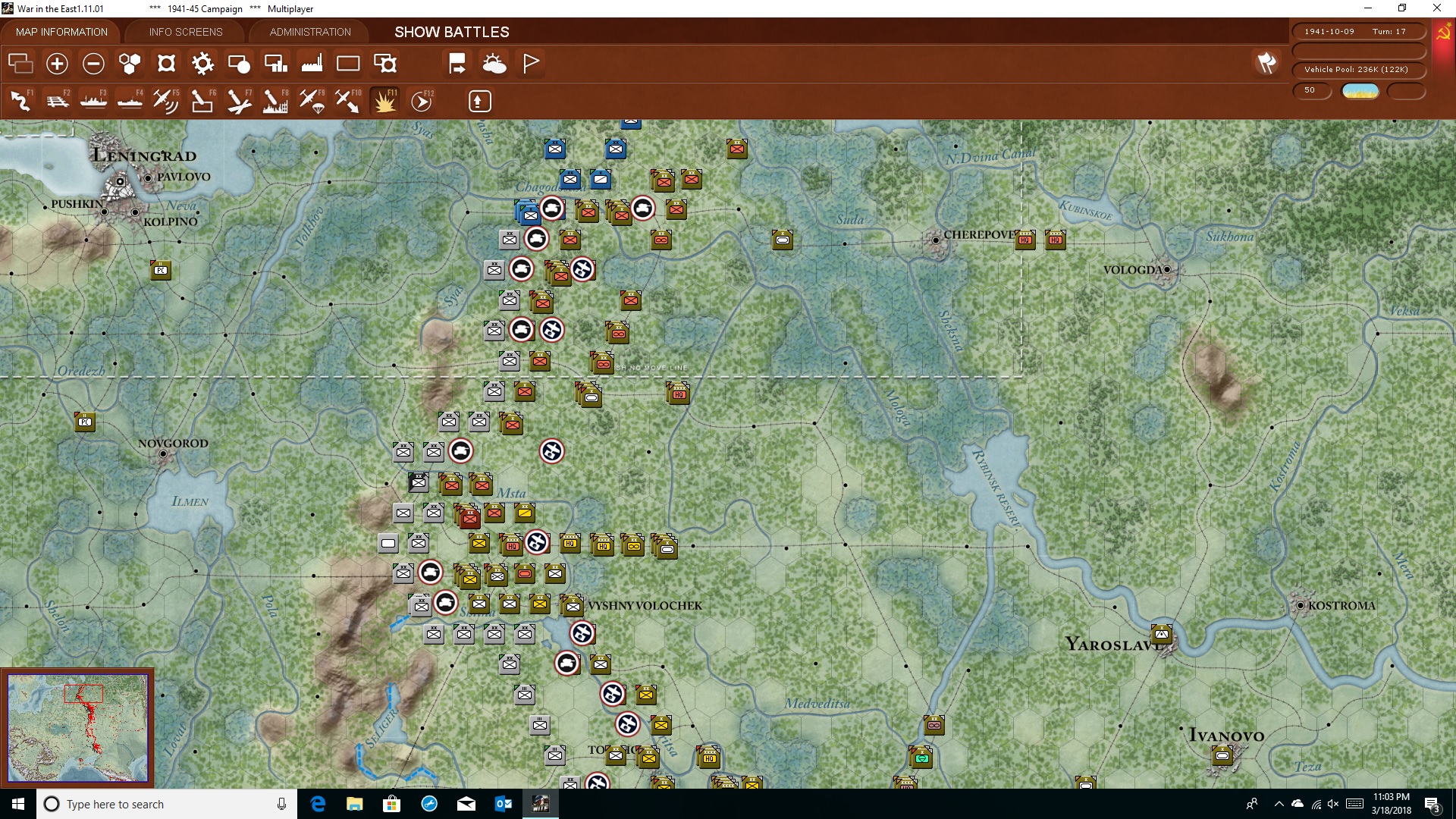This screenshot has width=1456, height=819.
Task: Select F10 air transfer plane icon
Action: click(x=348, y=101)
